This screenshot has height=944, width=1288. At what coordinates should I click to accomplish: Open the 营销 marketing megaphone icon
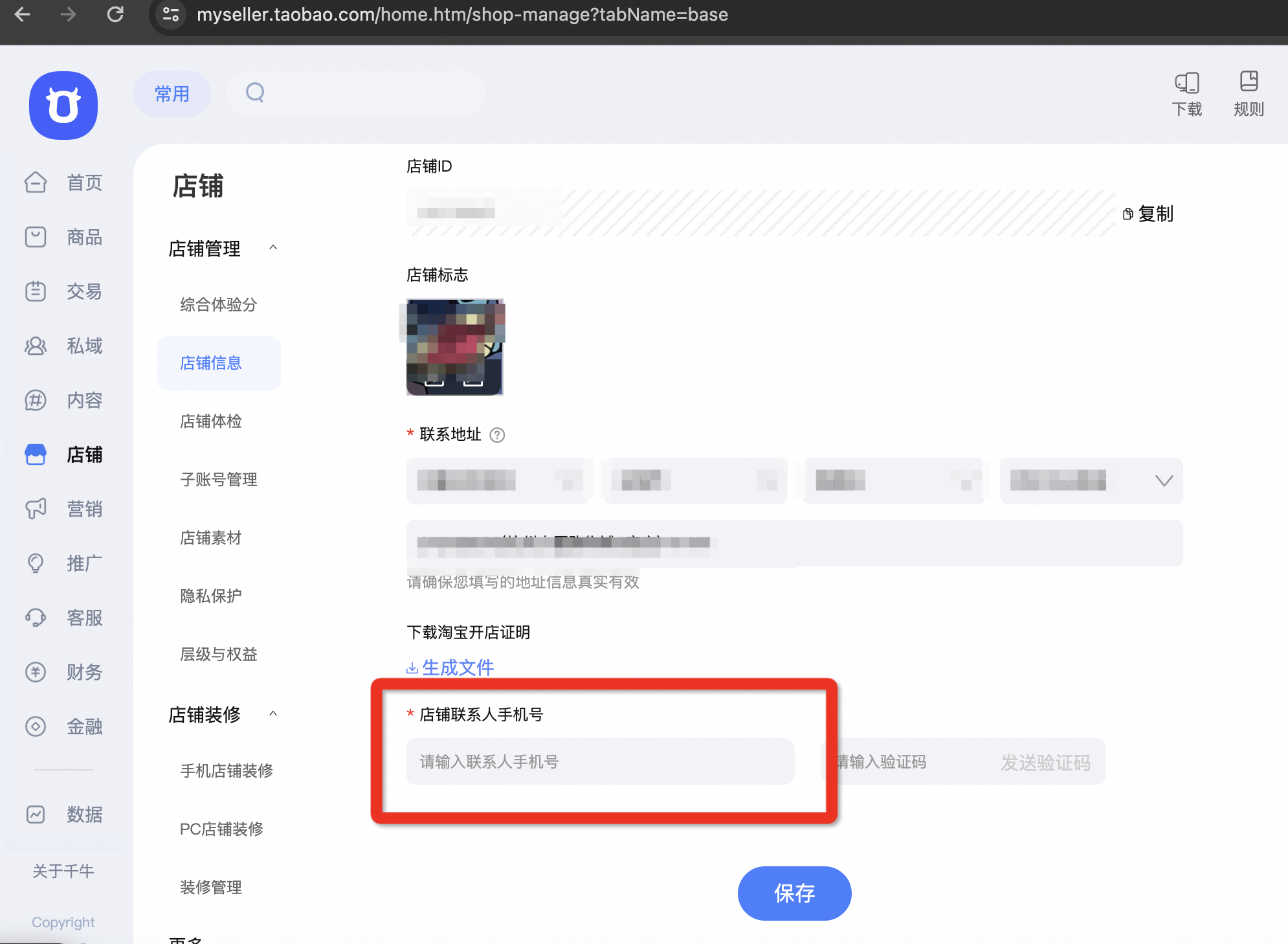tap(36, 509)
